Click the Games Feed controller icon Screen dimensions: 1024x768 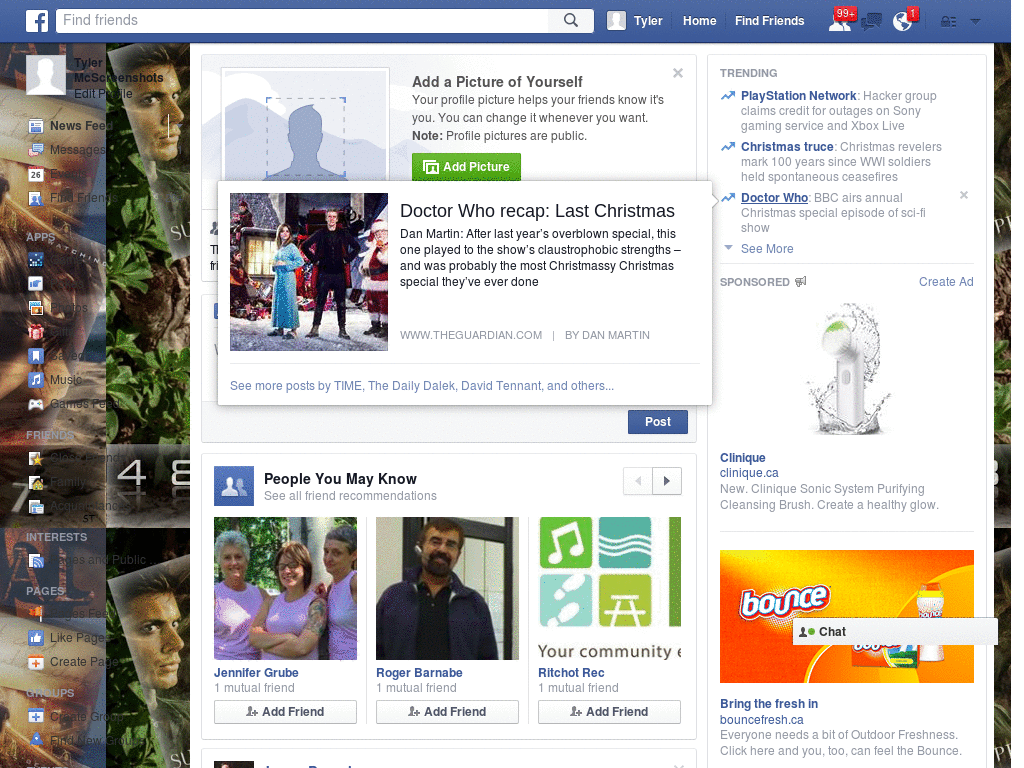pos(36,404)
